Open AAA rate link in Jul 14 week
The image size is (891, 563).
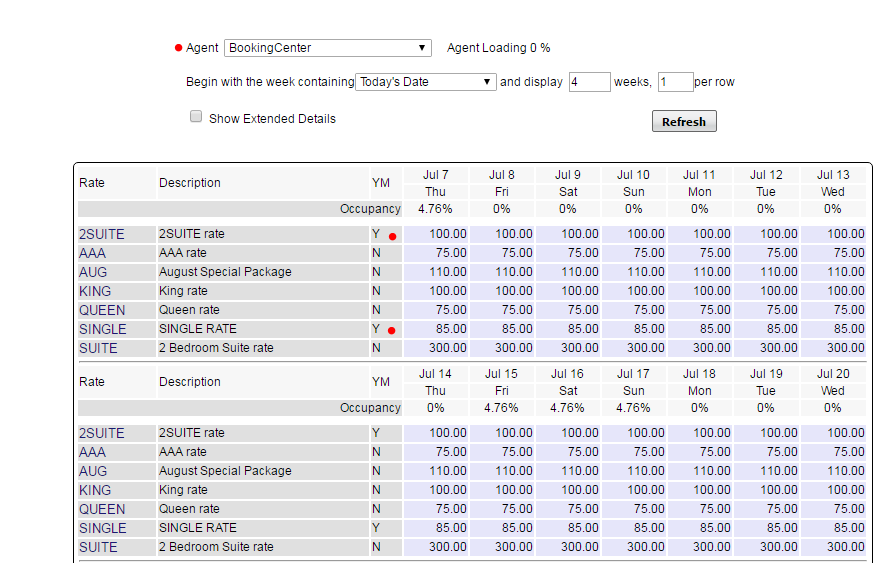click(92, 452)
